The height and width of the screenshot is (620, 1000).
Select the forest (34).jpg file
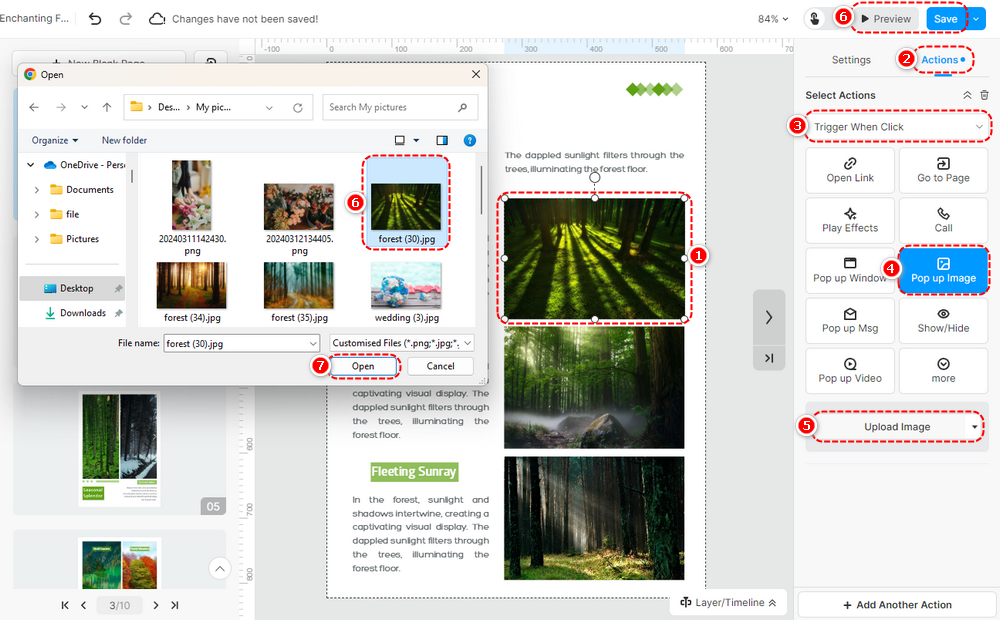(x=192, y=292)
